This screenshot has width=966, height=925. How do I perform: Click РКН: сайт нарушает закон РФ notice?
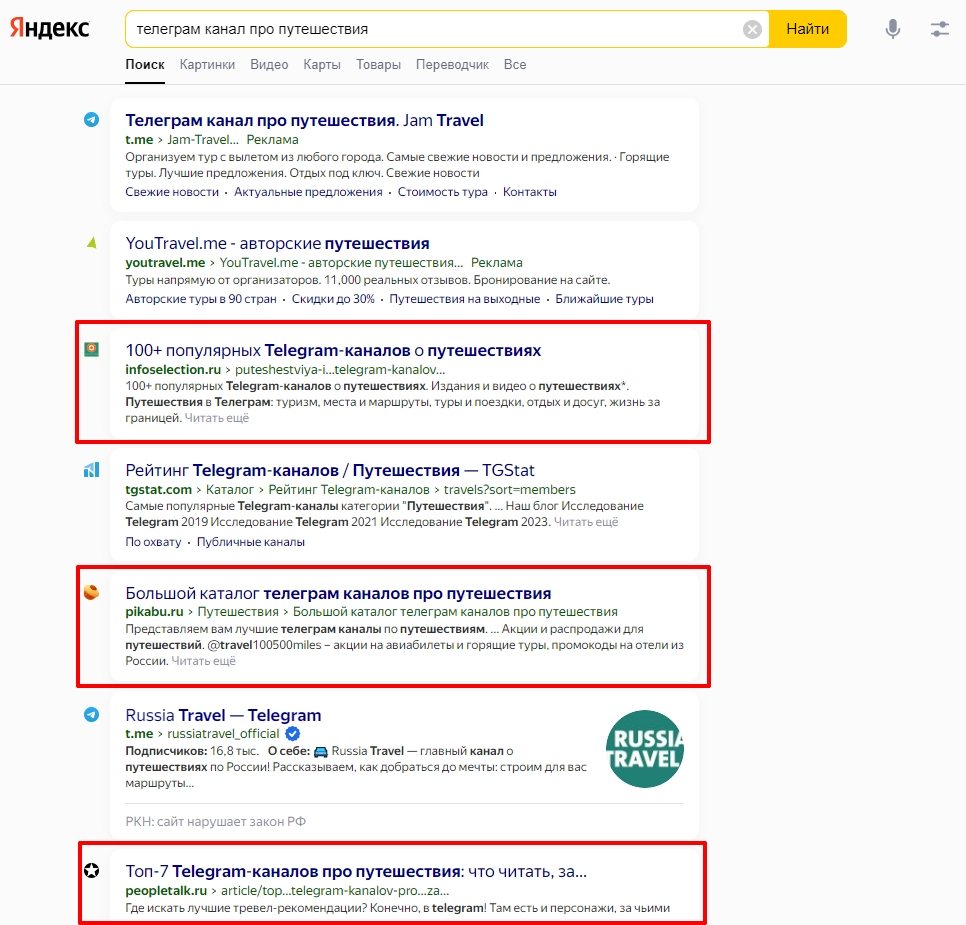point(216,821)
